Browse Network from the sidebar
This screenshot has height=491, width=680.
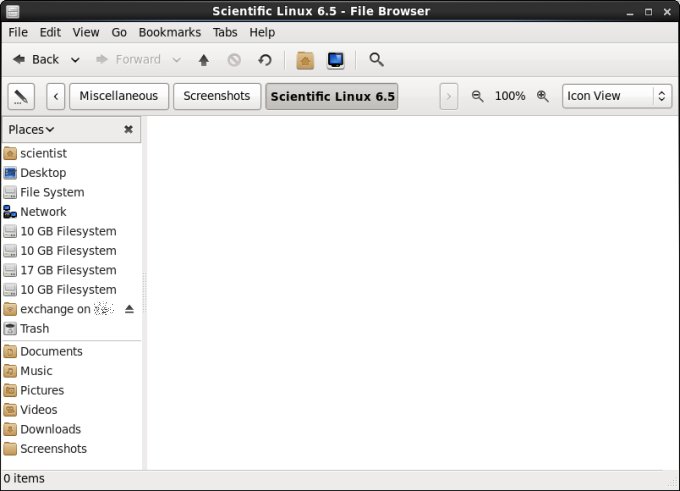point(72,212)
